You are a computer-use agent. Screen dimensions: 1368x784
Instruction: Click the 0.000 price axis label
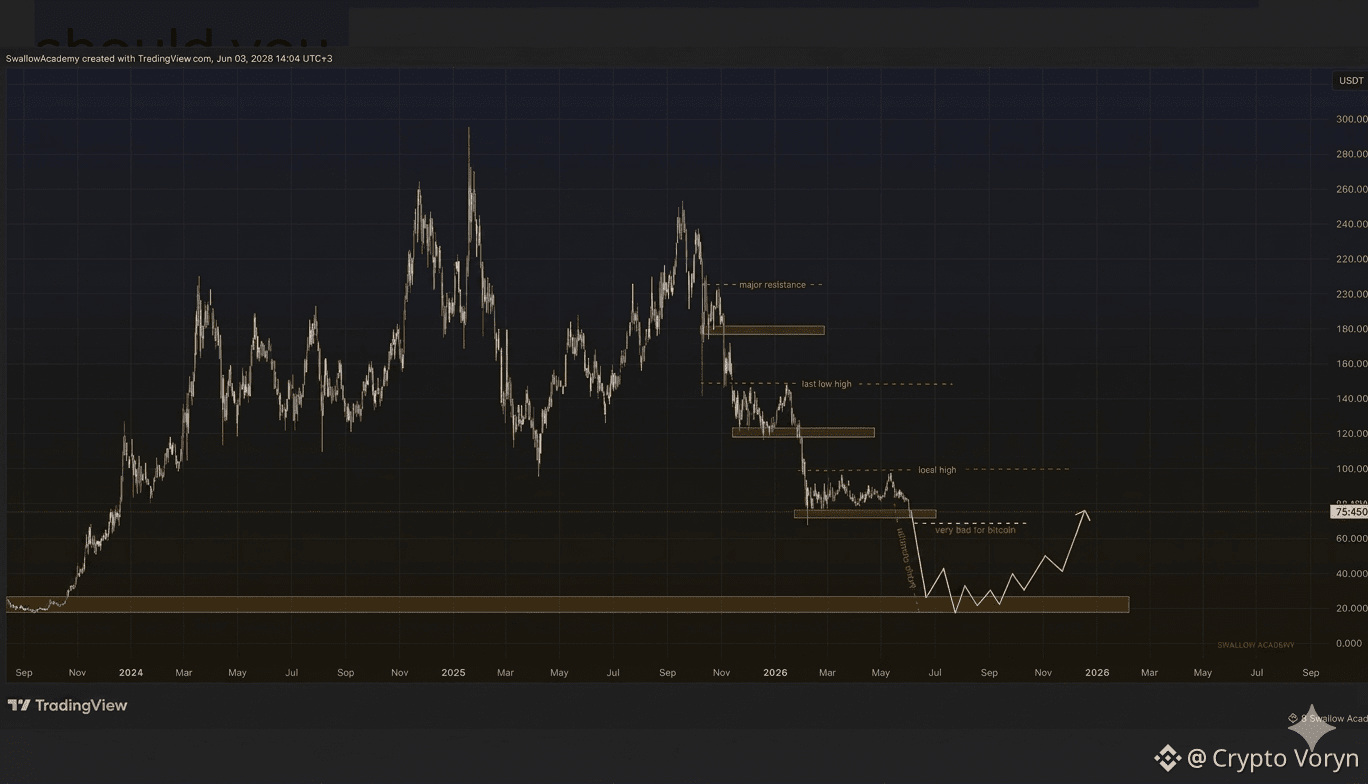tap(1349, 644)
